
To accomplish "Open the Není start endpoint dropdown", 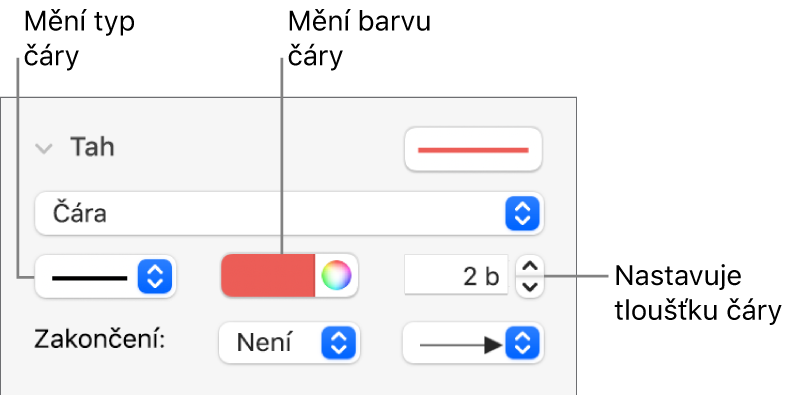I will (x=289, y=343).
